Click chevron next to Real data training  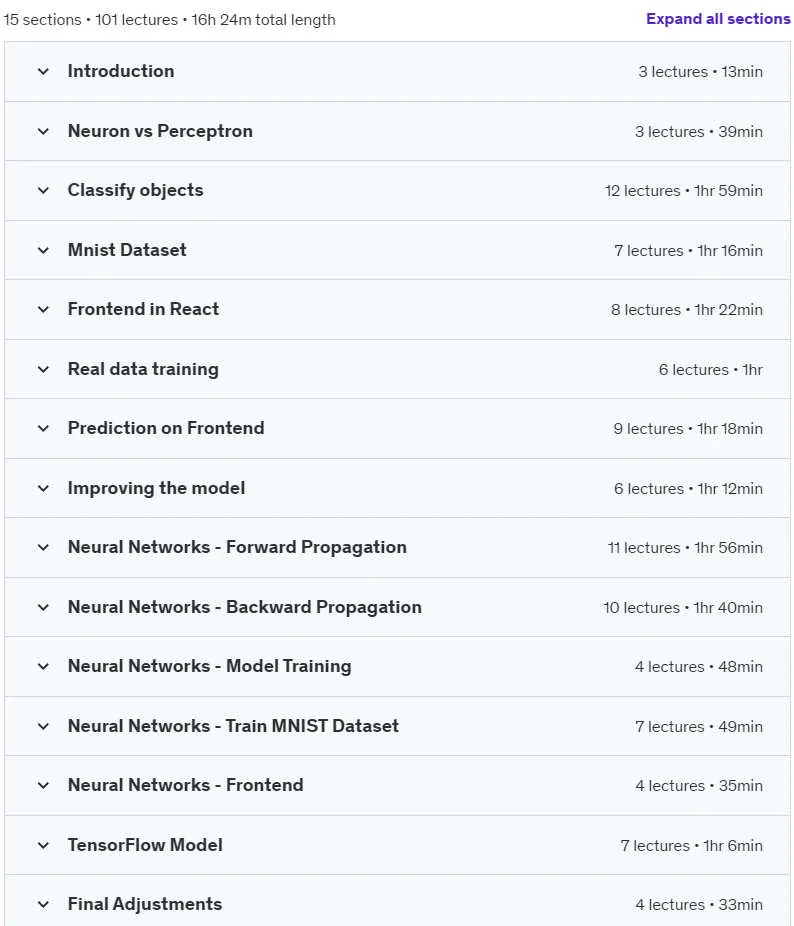coord(43,369)
